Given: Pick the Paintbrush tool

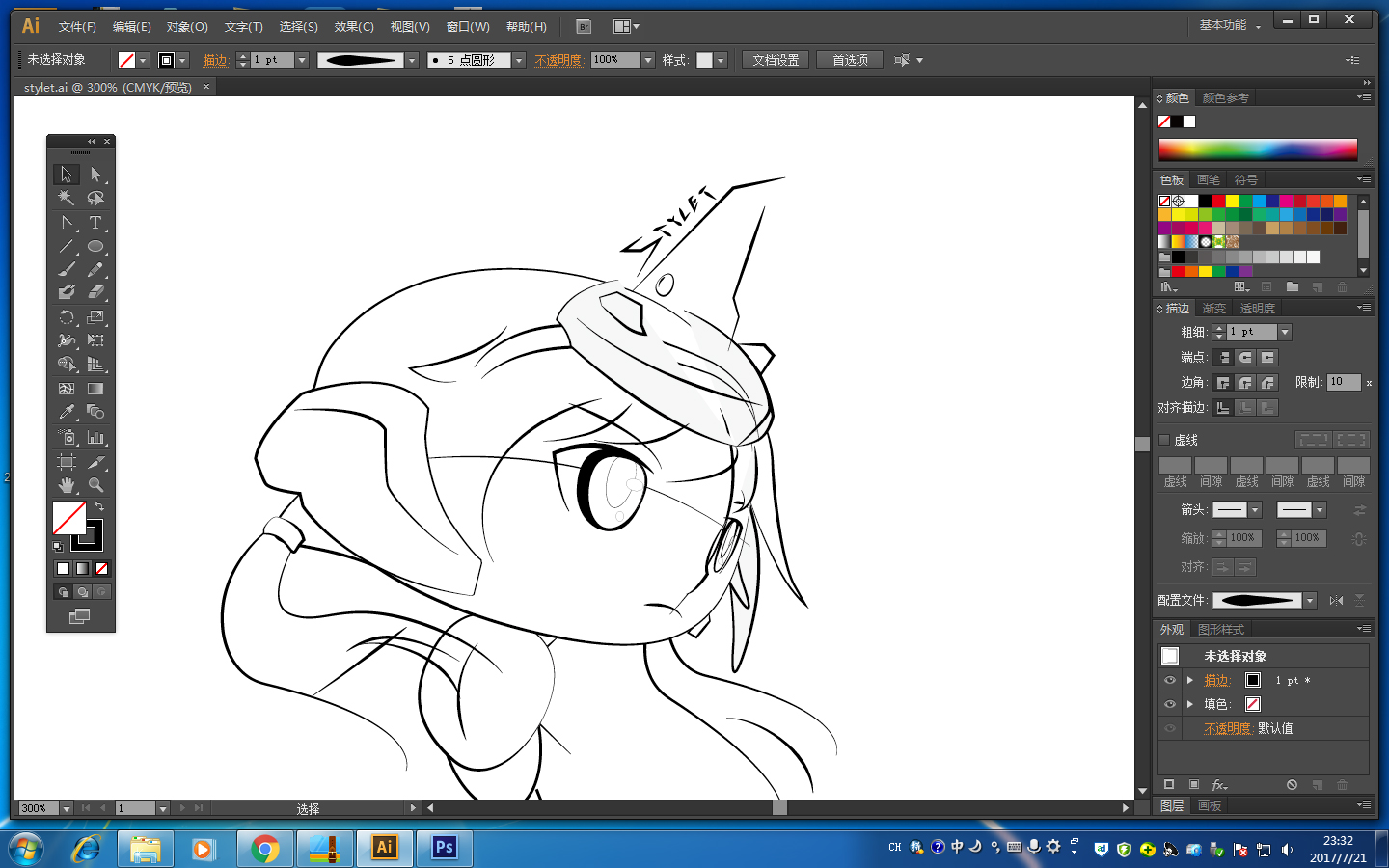Looking at the screenshot, I should pos(66,269).
